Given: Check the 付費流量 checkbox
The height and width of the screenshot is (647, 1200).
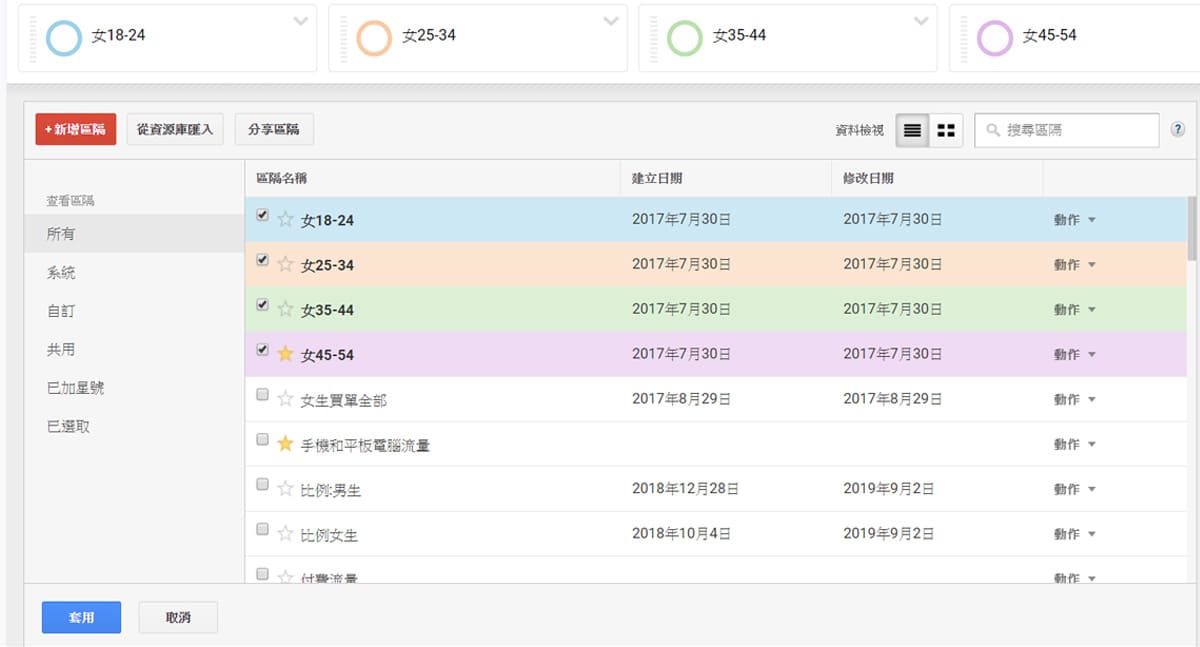Looking at the screenshot, I should click(x=262, y=574).
